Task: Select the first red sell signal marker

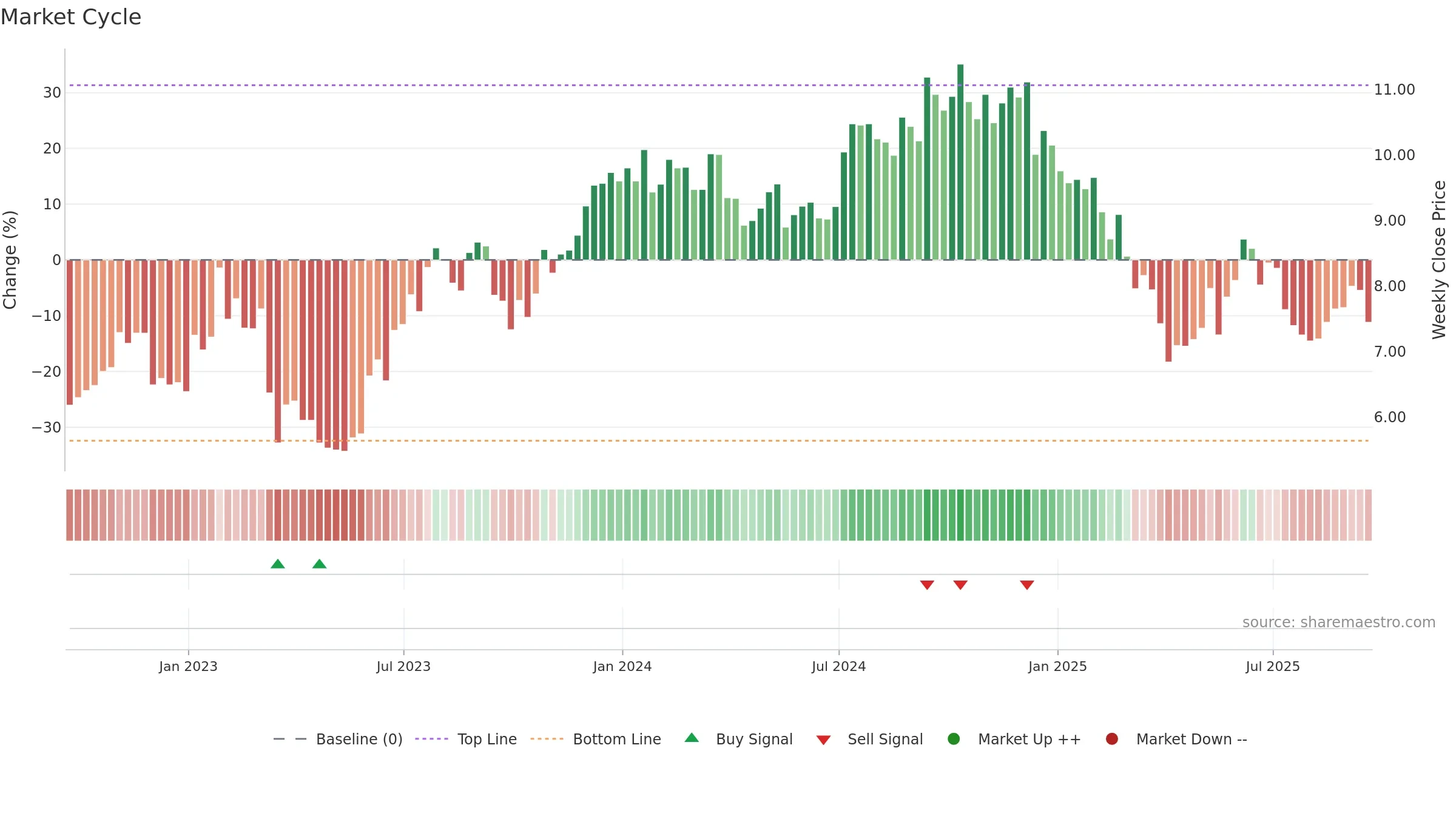Action: tap(927, 585)
